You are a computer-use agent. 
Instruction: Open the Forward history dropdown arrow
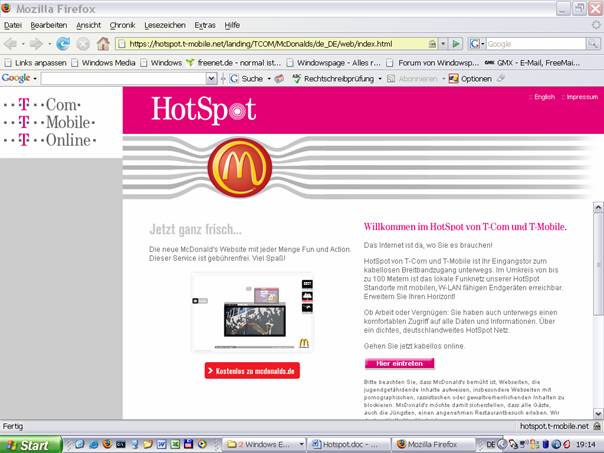(x=49, y=44)
